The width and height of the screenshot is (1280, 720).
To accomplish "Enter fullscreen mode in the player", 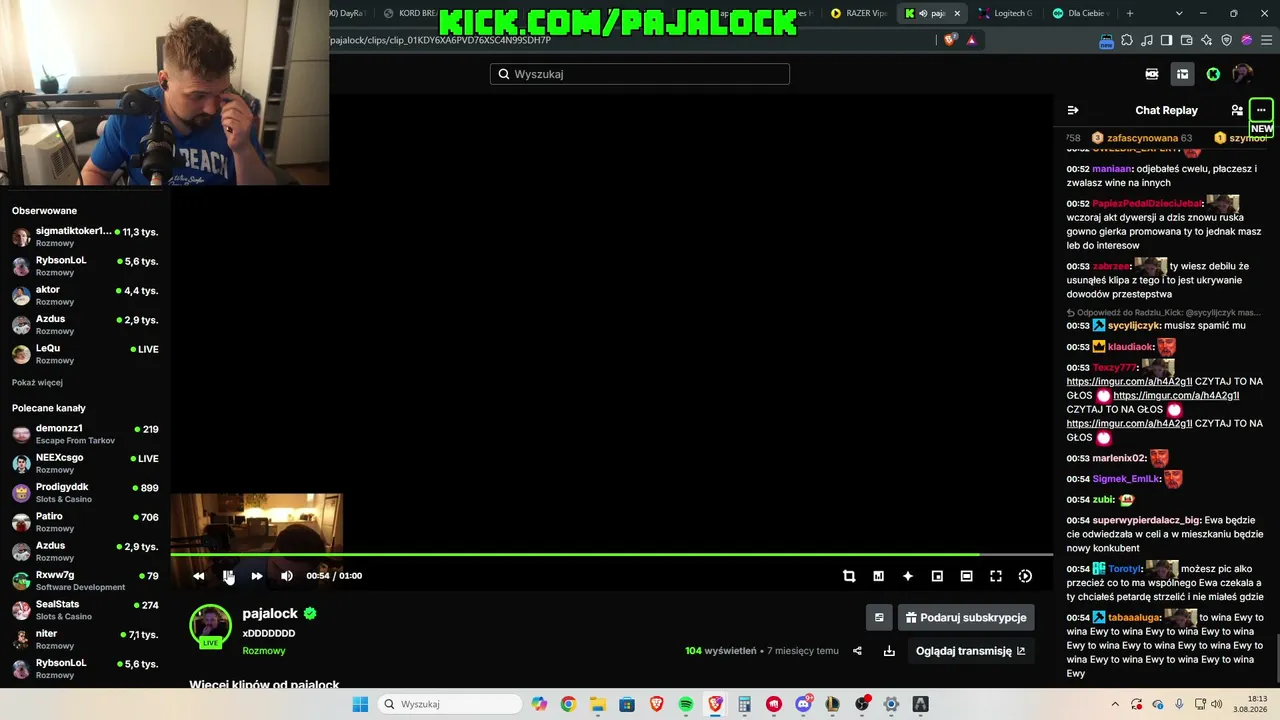I will point(996,576).
